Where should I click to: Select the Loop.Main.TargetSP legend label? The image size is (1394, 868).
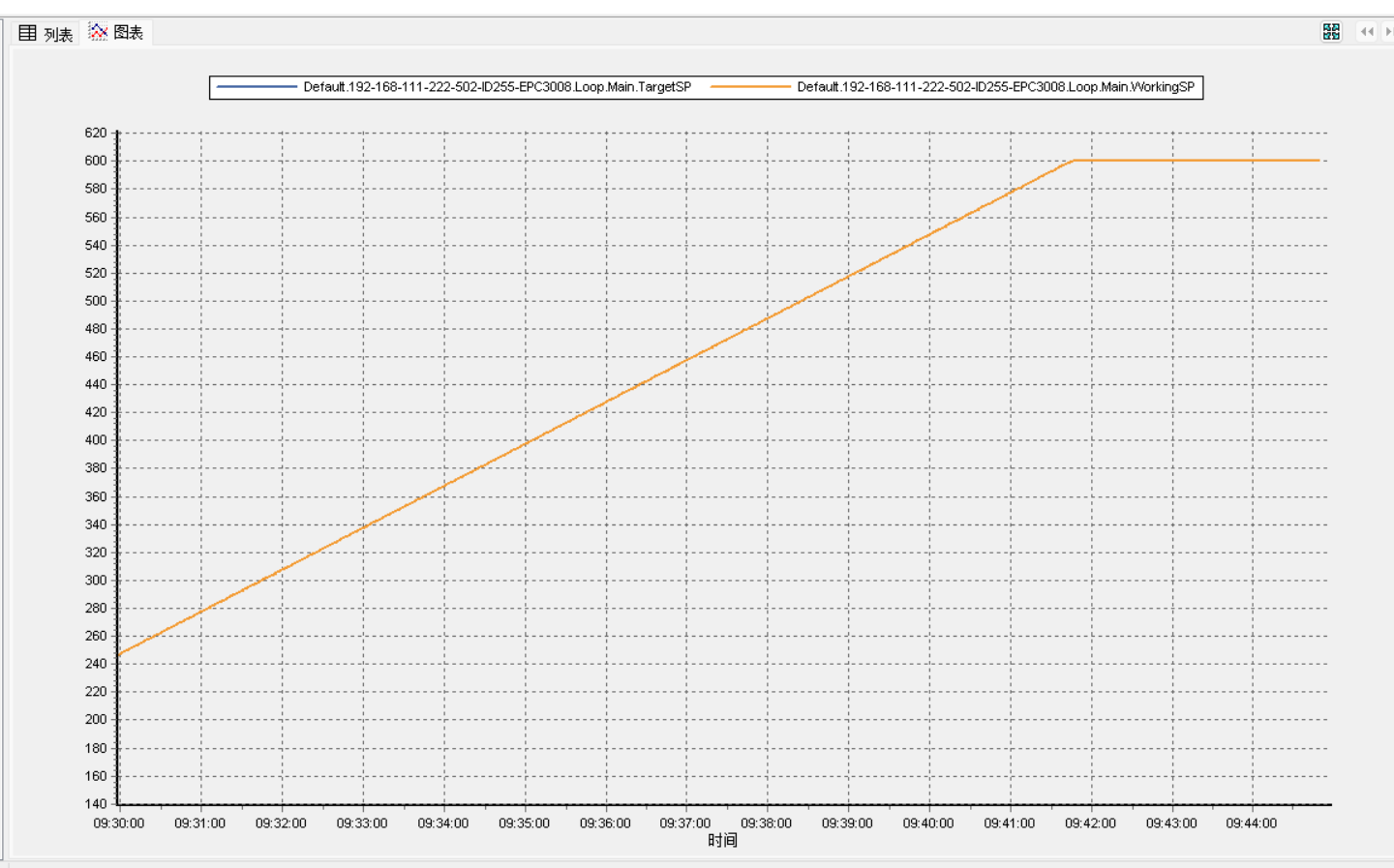coord(497,87)
